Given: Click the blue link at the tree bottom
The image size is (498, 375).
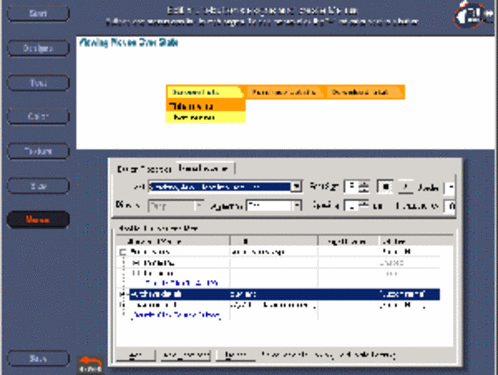Looking at the screenshot, I should point(176,315).
